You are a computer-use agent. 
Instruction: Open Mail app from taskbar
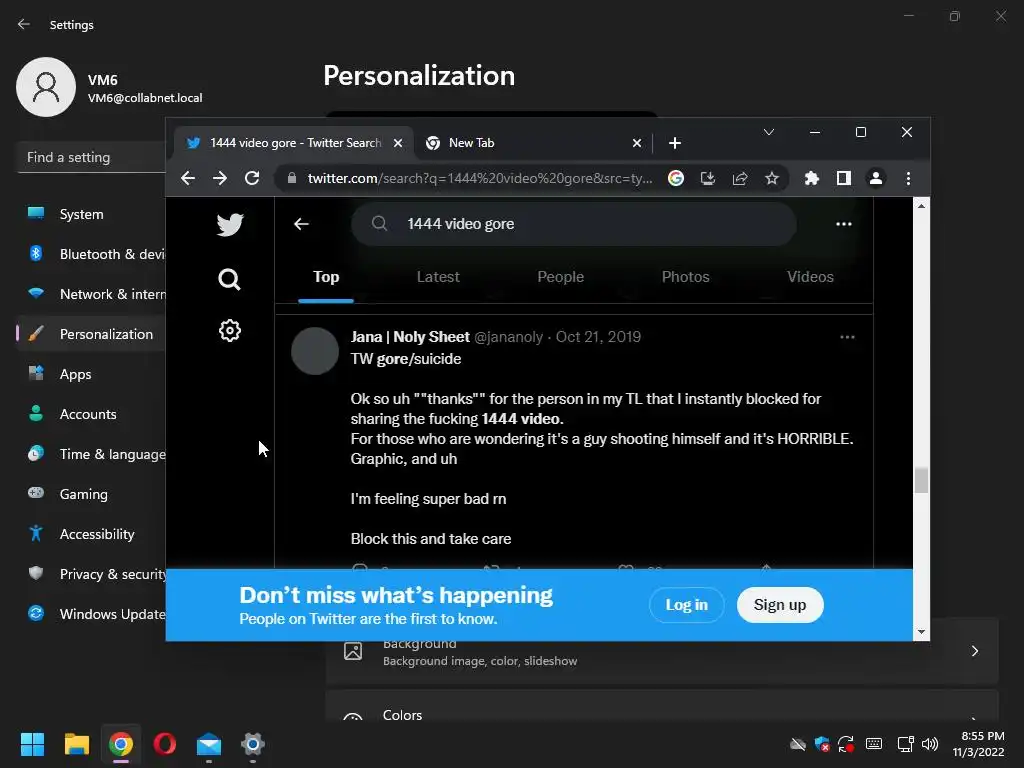pyautogui.click(x=209, y=744)
